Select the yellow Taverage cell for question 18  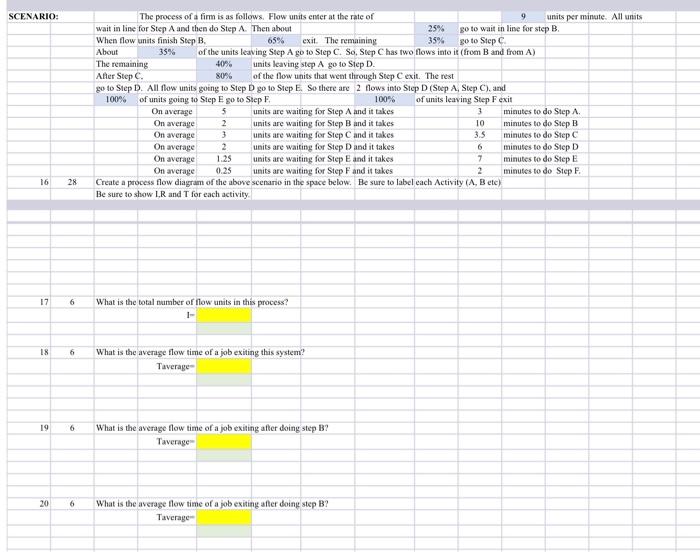pos(224,366)
